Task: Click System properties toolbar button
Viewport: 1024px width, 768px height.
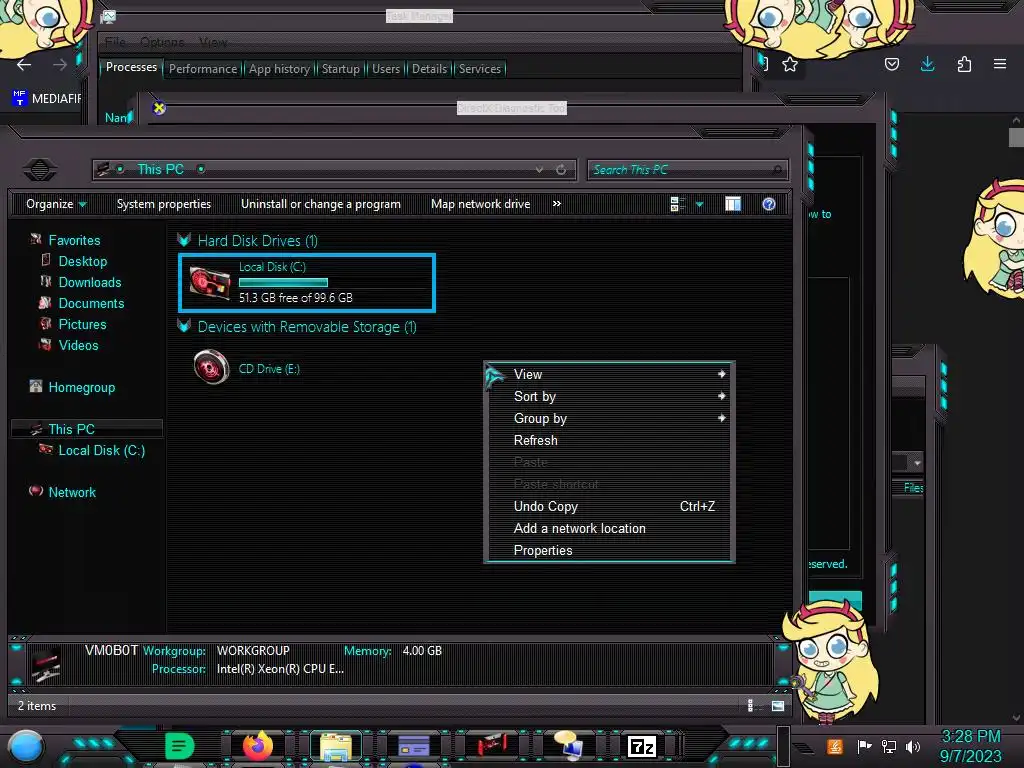Action: (x=164, y=204)
